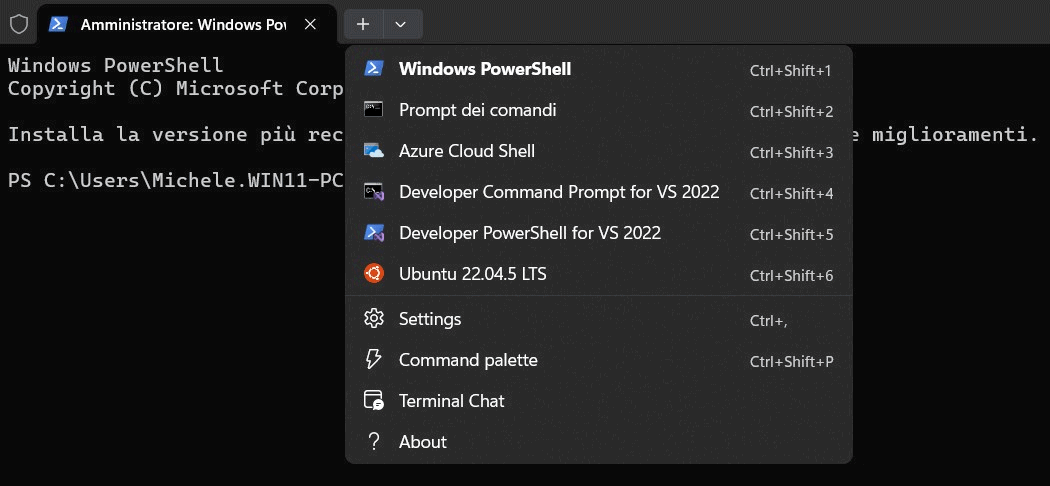Click Ctrl+Shift+3 shortcut label

pyautogui.click(x=792, y=153)
